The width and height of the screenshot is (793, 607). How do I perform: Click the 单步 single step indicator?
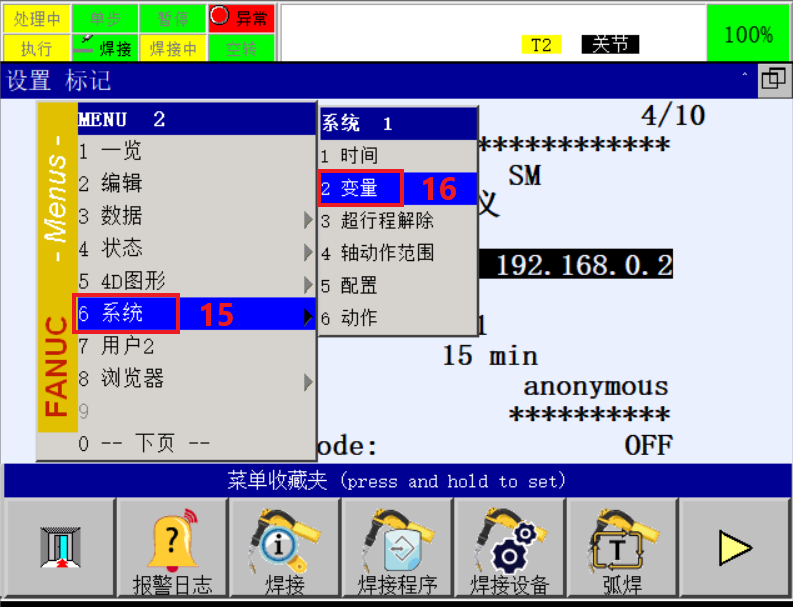(x=105, y=18)
